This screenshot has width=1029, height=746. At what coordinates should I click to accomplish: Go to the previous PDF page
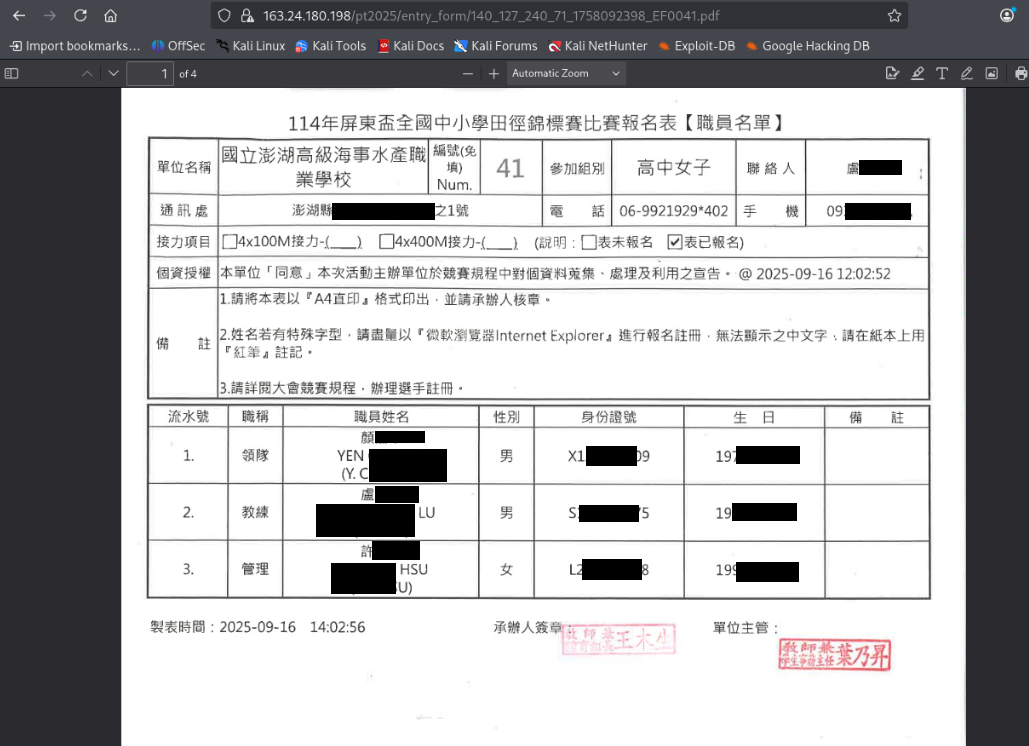point(87,73)
